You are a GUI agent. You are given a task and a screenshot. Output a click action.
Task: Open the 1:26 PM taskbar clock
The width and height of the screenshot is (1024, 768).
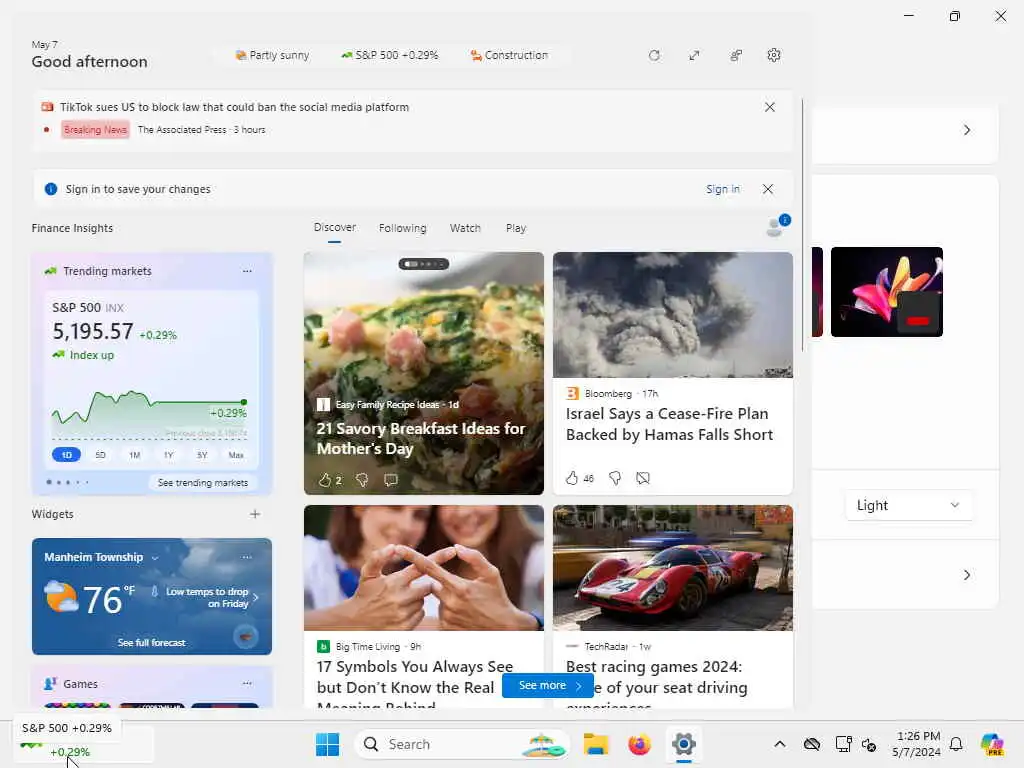[918, 744]
